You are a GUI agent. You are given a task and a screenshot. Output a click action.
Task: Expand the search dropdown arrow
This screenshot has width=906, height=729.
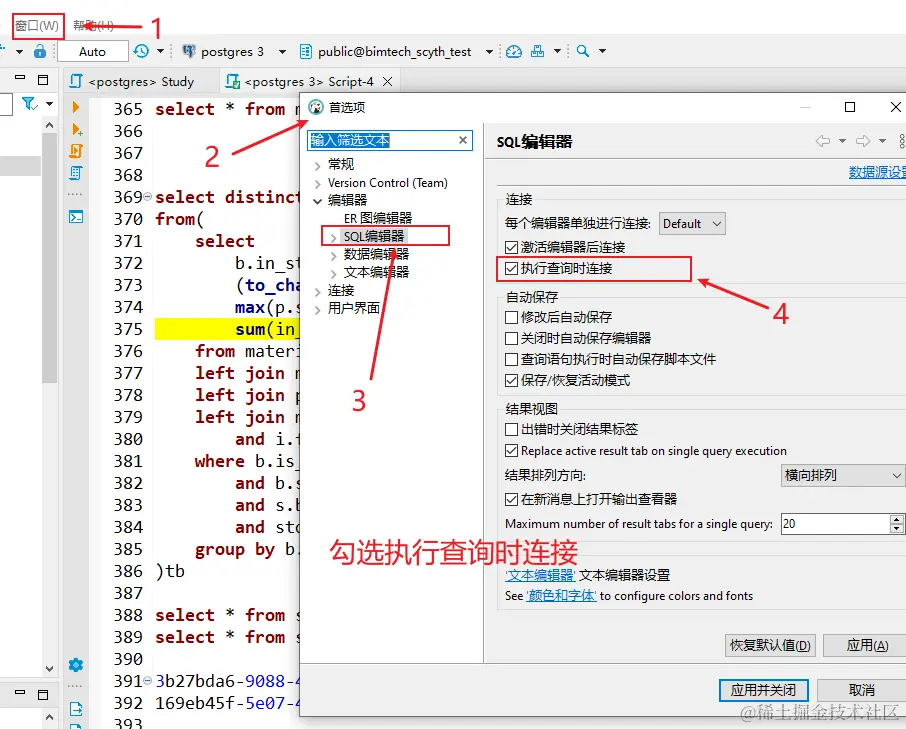602,51
